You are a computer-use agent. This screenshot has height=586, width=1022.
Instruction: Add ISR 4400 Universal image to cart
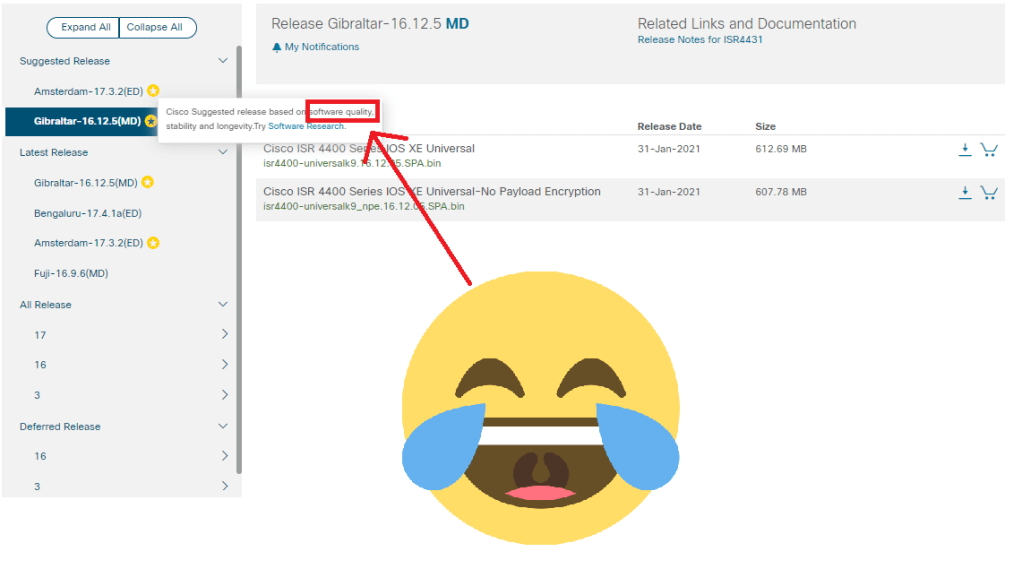989,150
